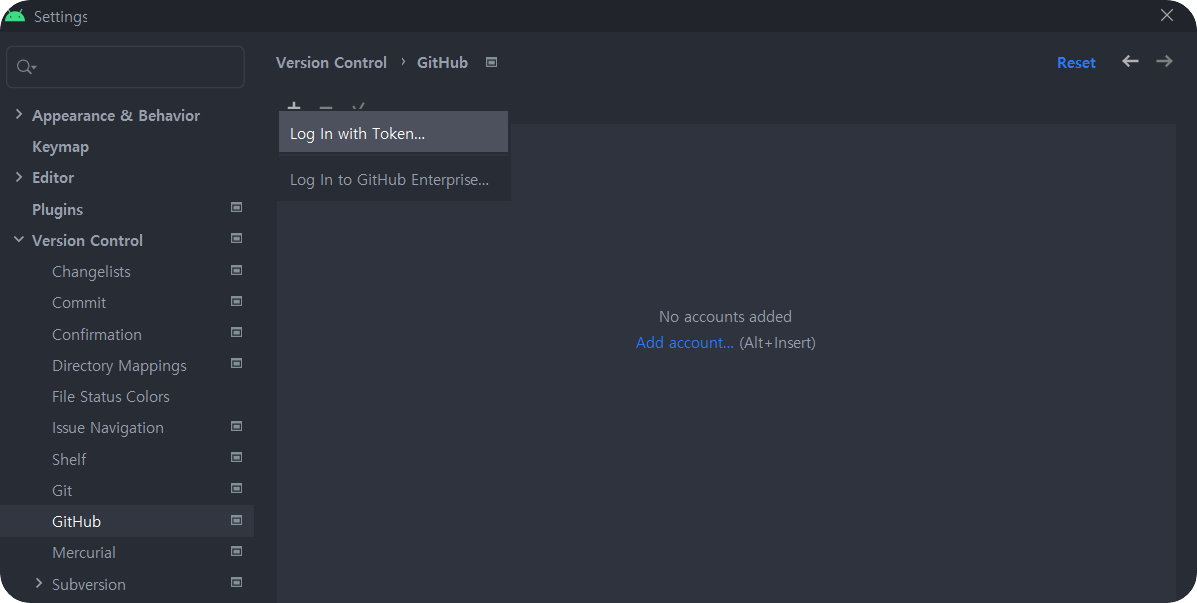This screenshot has width=1197, height=603.
Task: Click in the settings search field
Action: coord(125,67)
